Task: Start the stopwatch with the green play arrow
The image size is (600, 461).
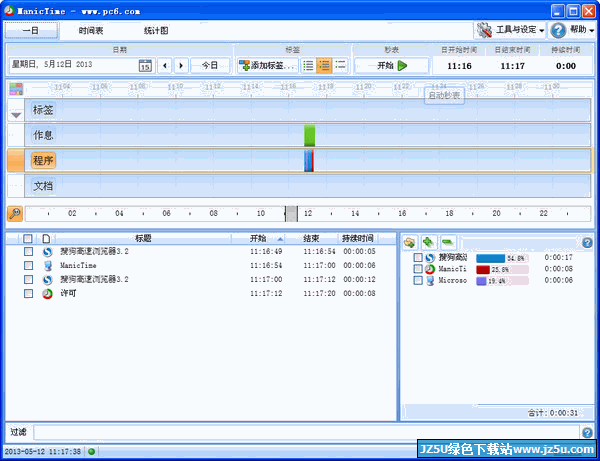Action: coord(402,65)
